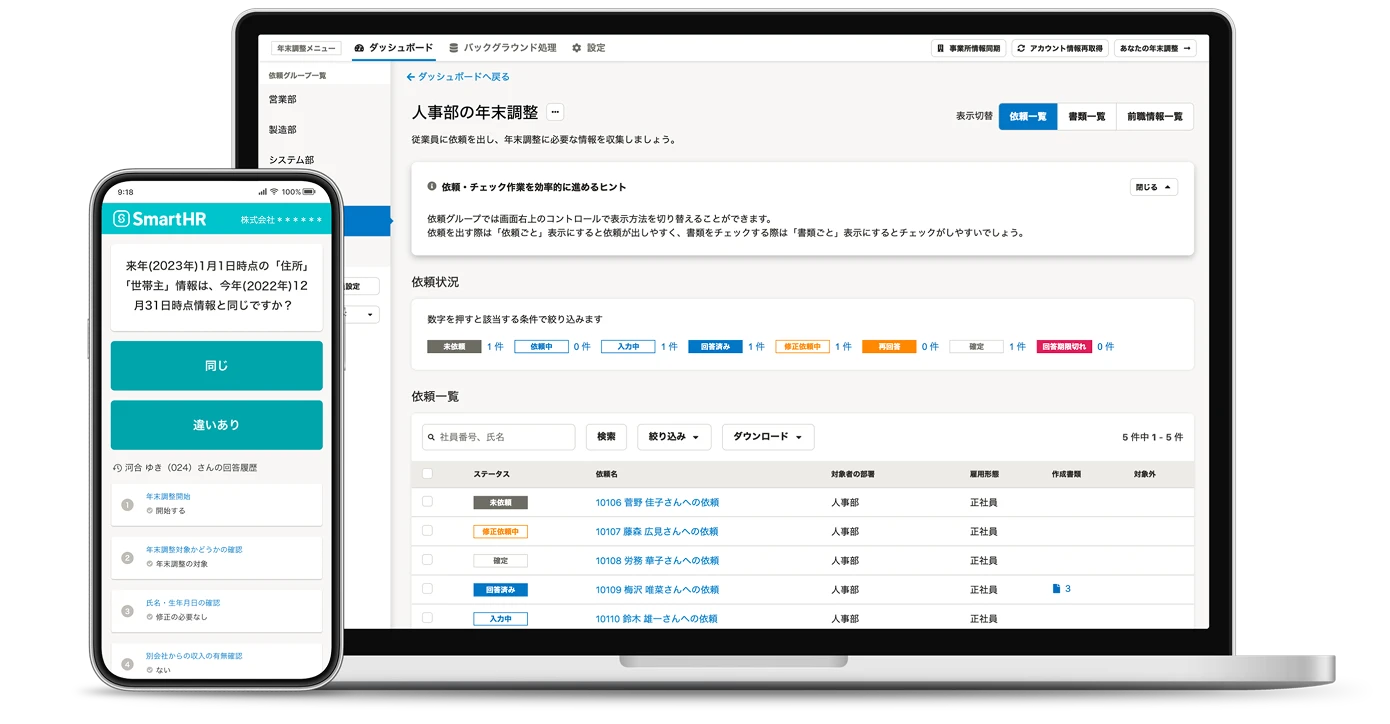
Task: Check the box for 10107 藤森 広見
Action: [x=427, y=531]
